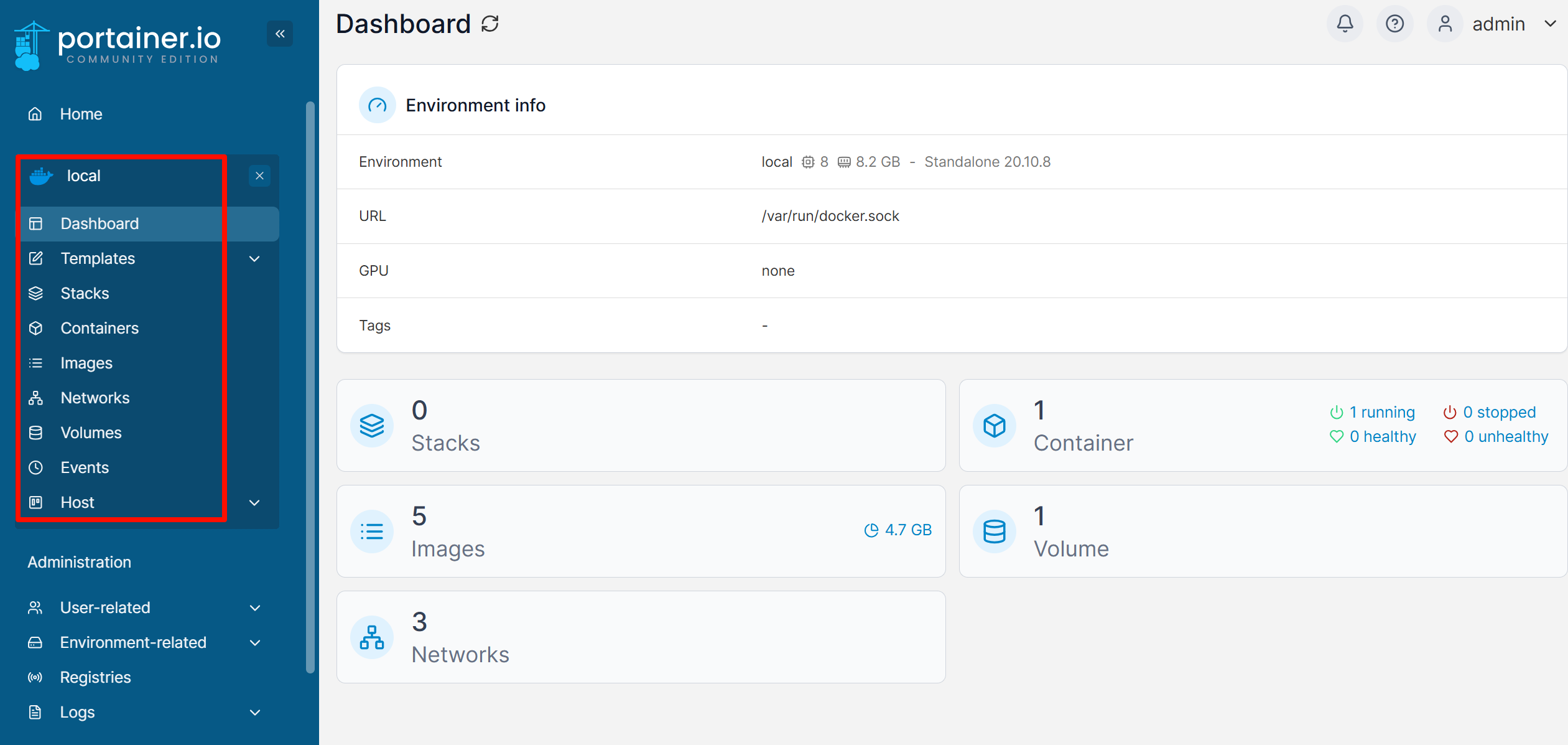This screenshot has width=1568, height=745.
Task: Click the Container cube tile icon
Action: coord(994,426)
